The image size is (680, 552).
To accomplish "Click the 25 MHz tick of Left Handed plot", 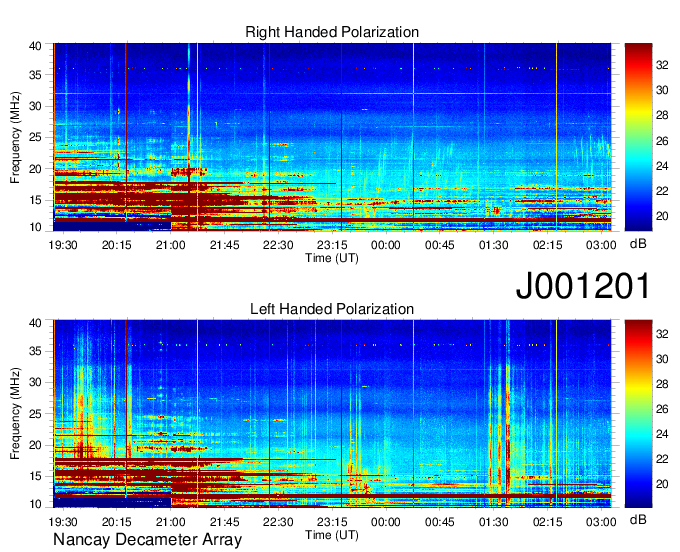I will click(35, 414).
